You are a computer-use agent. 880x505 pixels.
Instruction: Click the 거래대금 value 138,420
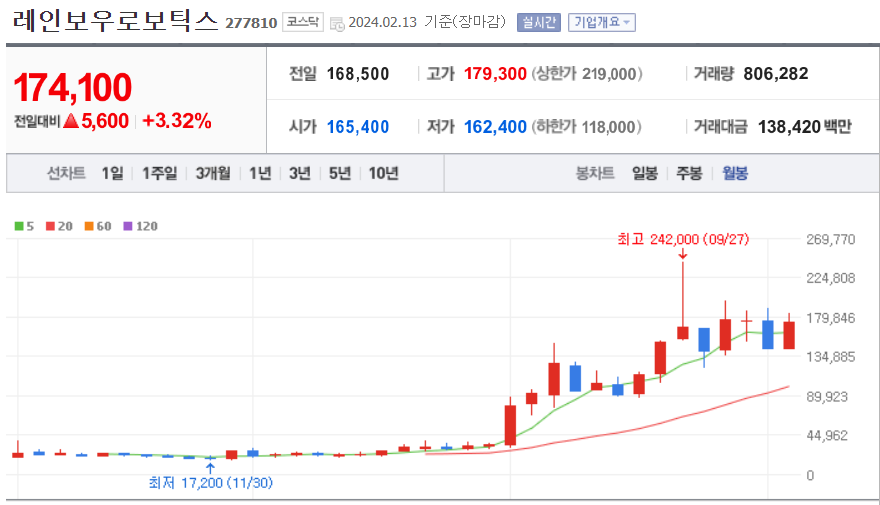(789, 127)
